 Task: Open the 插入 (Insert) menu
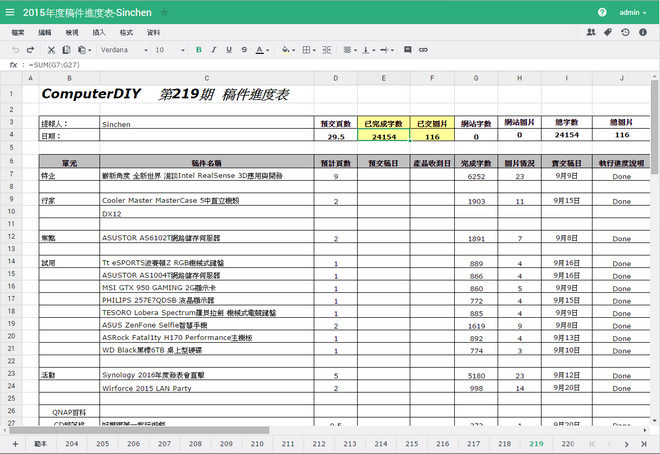[x=99, y=32]
